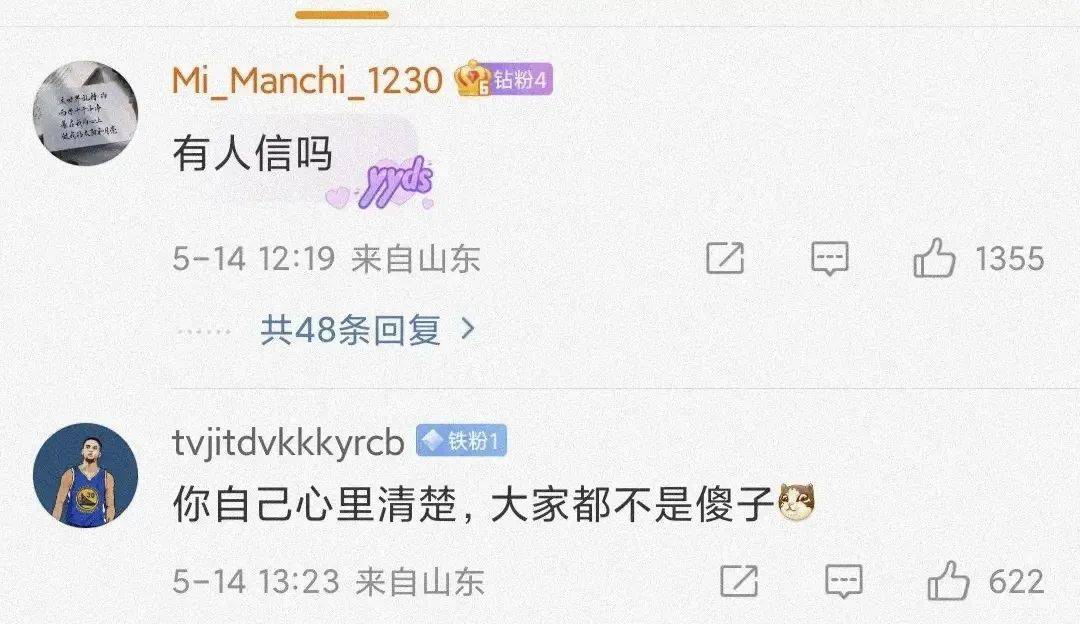
Task: Tap the comment text 你自己心里清楚，大家都不是傻子
Action: click(474, 503)
